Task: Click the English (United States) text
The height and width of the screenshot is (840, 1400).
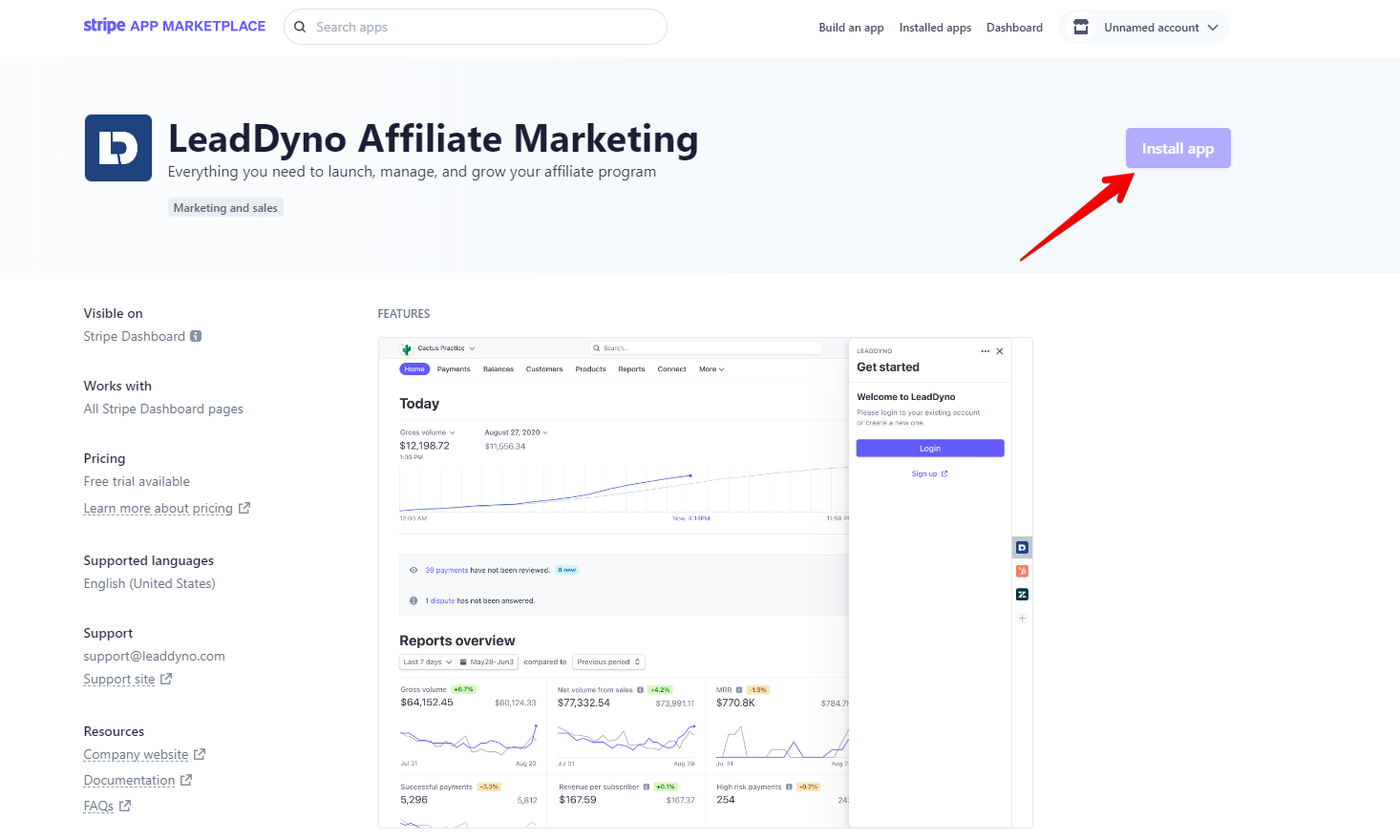Action: click(149, 583)
